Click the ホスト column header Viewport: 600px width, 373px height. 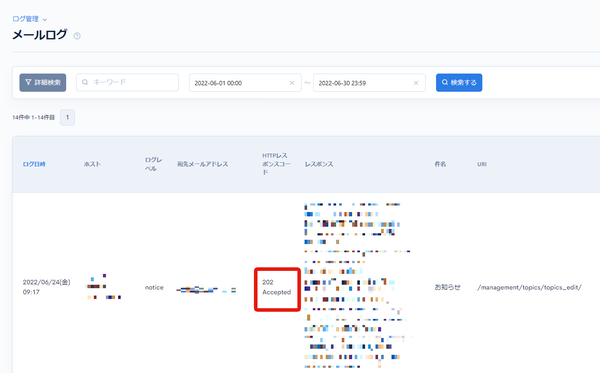(92, 164)
